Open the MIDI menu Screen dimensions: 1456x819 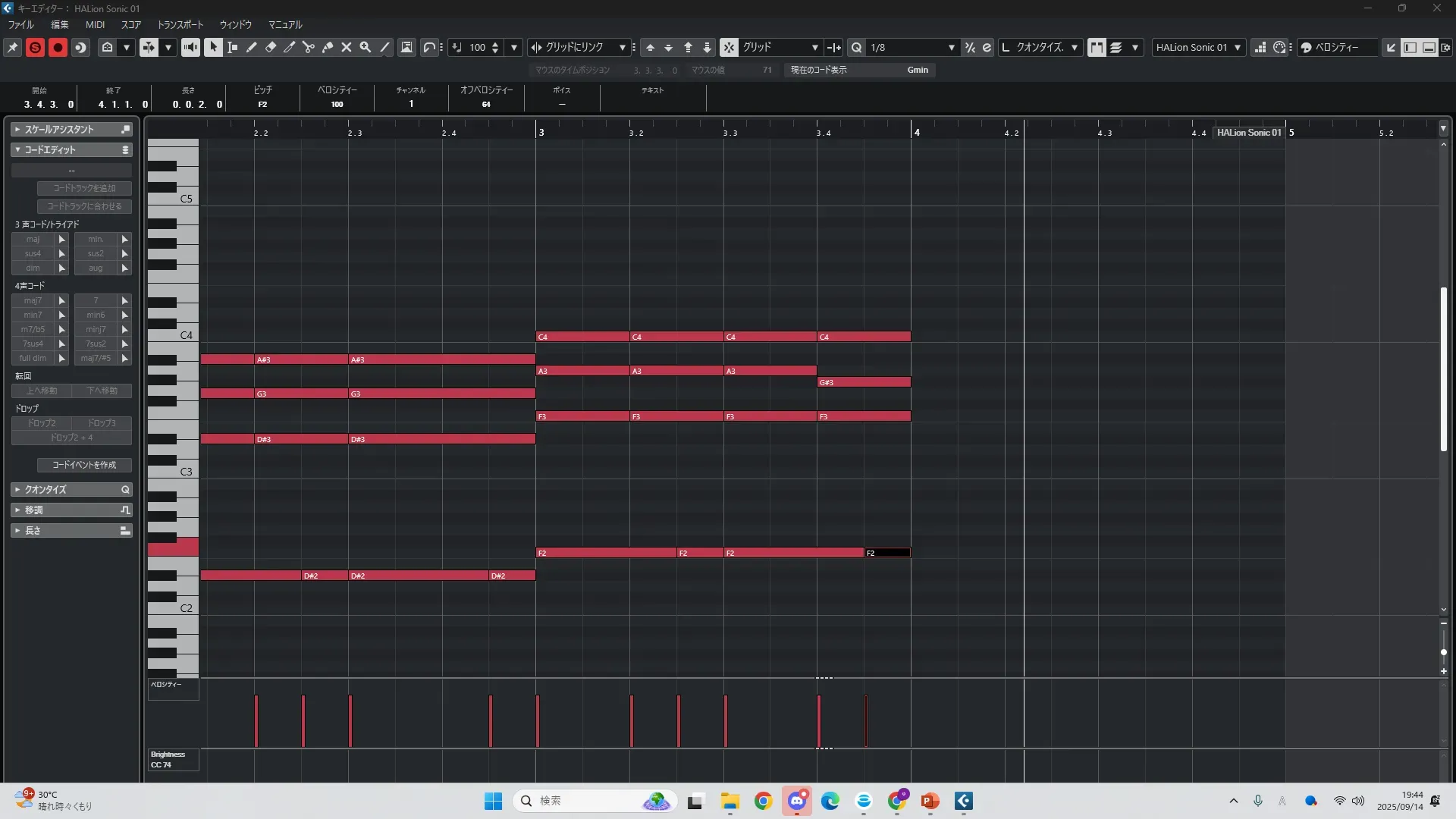[95, 24]
